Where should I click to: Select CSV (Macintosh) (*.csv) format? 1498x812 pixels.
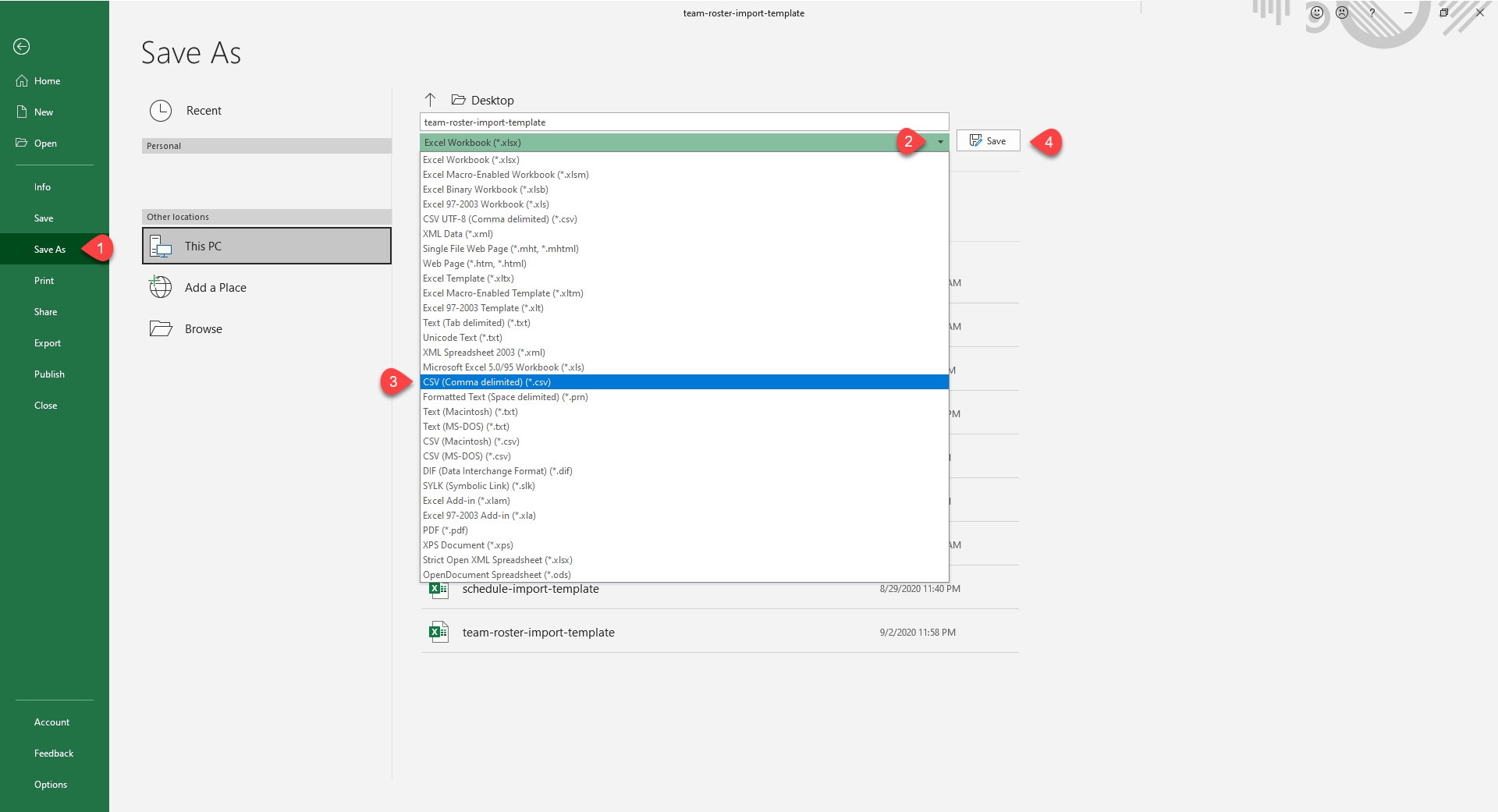pos(684,441)
